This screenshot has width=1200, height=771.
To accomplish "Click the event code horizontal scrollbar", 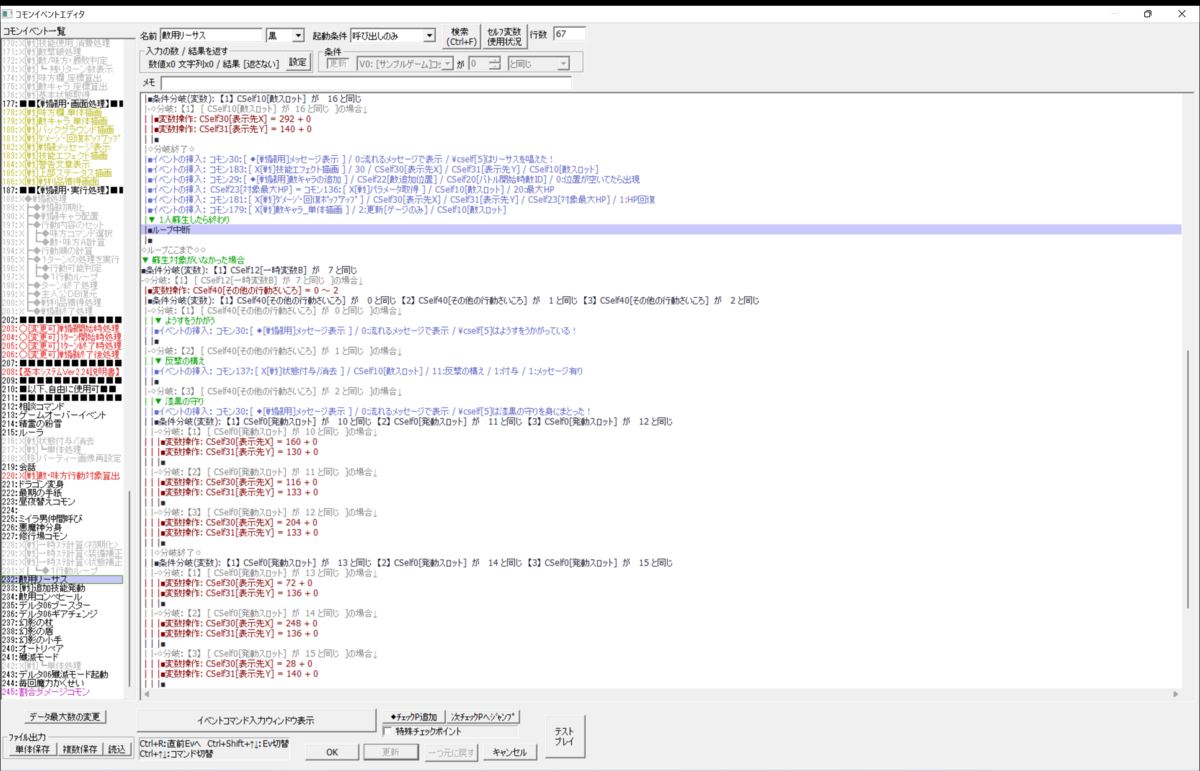I will point(662,693).
